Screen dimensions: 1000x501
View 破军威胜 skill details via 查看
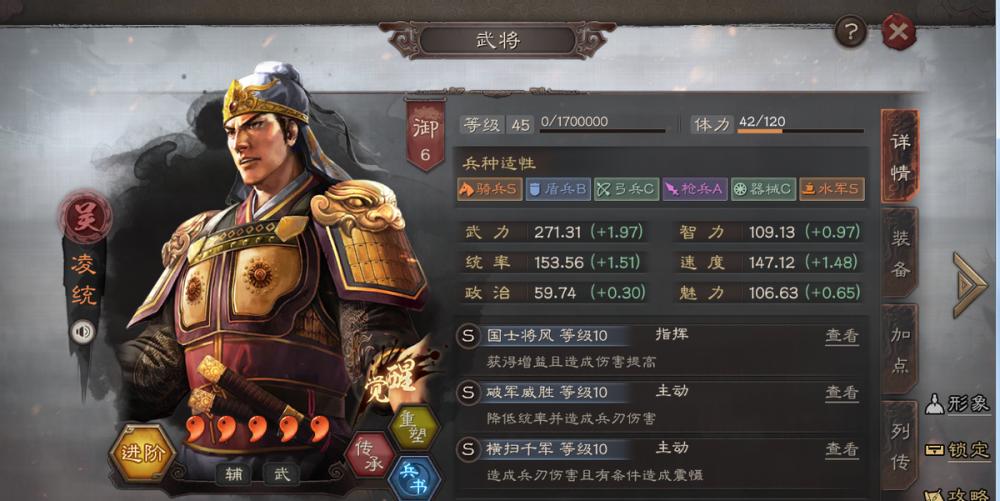842,392
